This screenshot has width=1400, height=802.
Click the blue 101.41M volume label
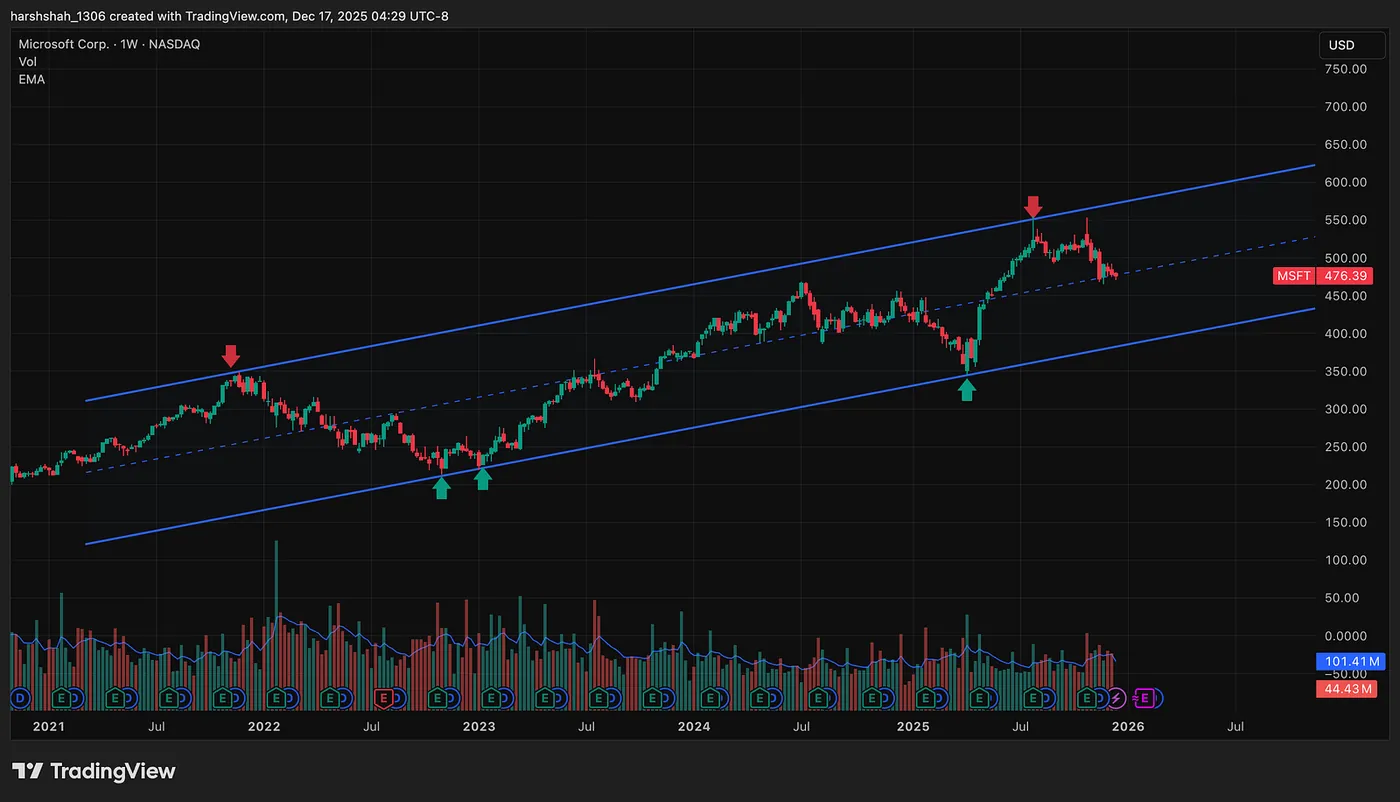click(x=1348, y=662)
